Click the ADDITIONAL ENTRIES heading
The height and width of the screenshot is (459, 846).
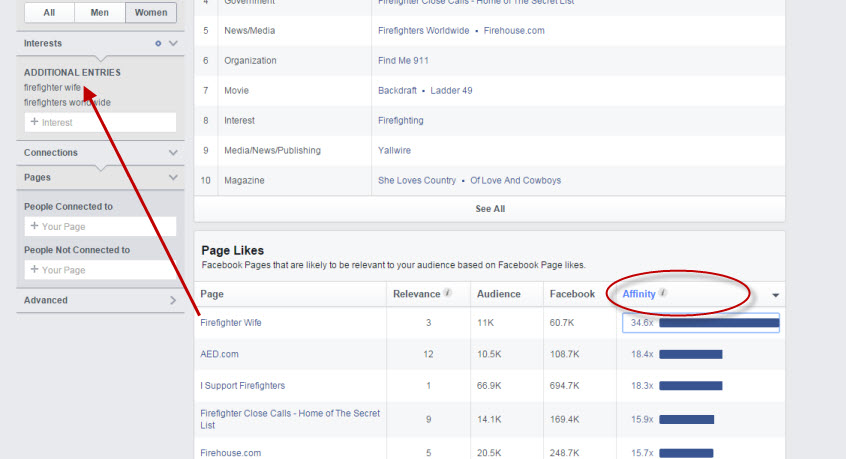tap(72, 72)
